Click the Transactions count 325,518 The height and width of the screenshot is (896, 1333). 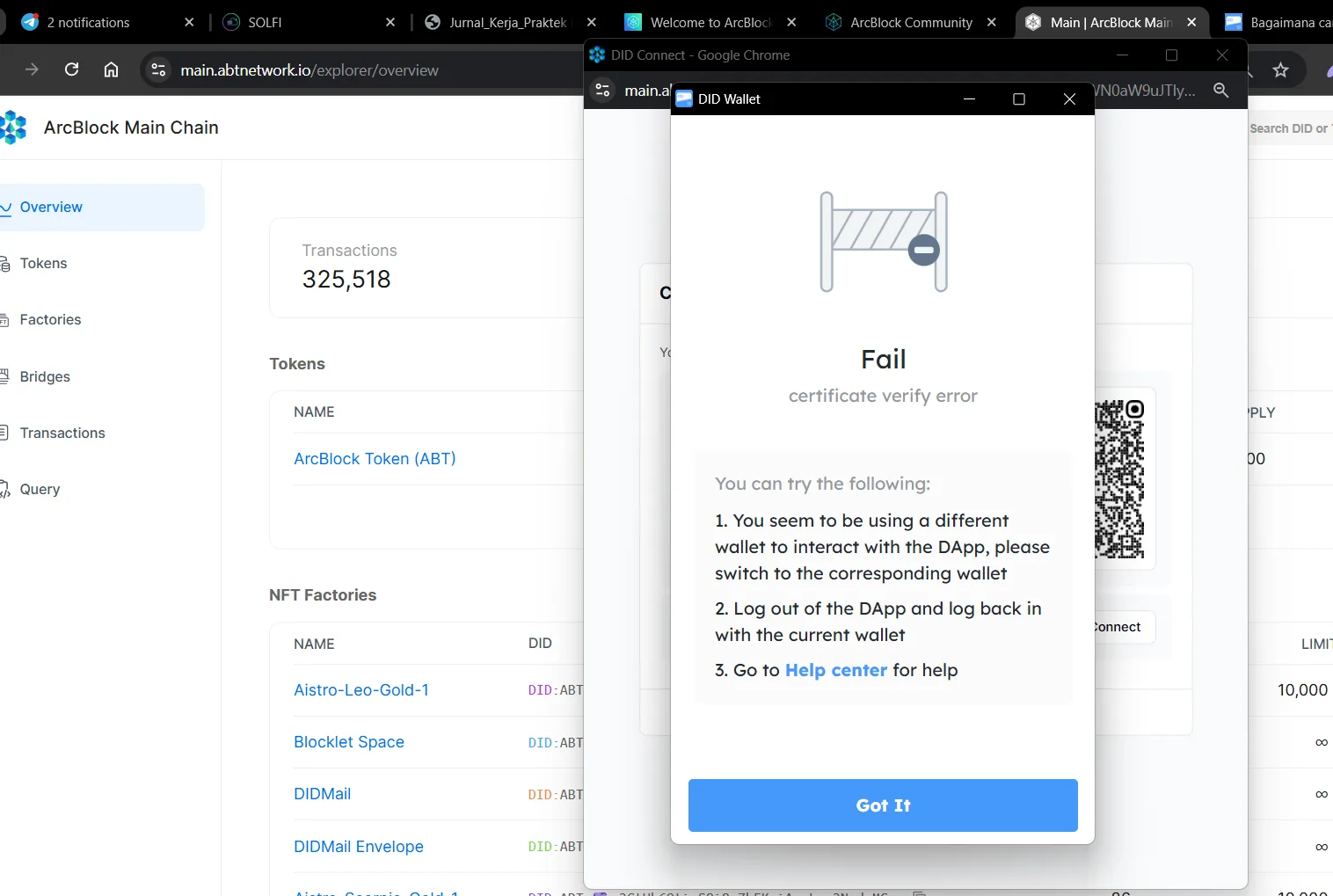[346, 280]
